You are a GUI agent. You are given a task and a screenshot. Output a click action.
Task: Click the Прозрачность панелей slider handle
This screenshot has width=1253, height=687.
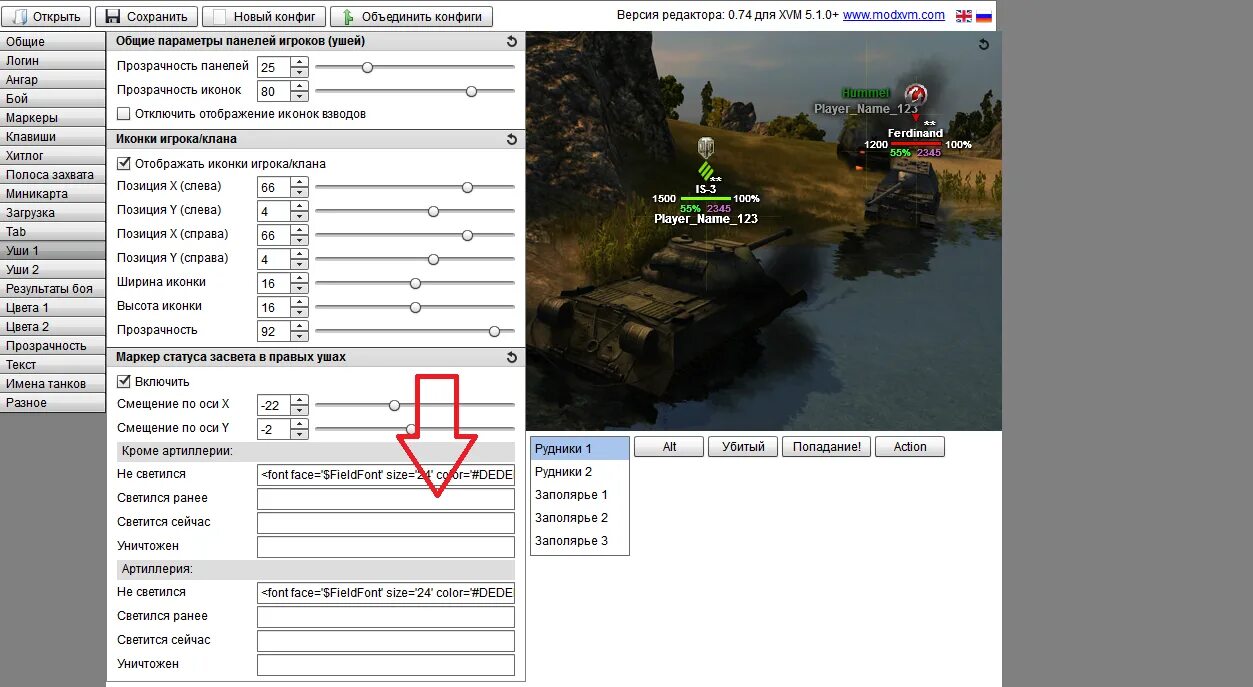[367, 67]
